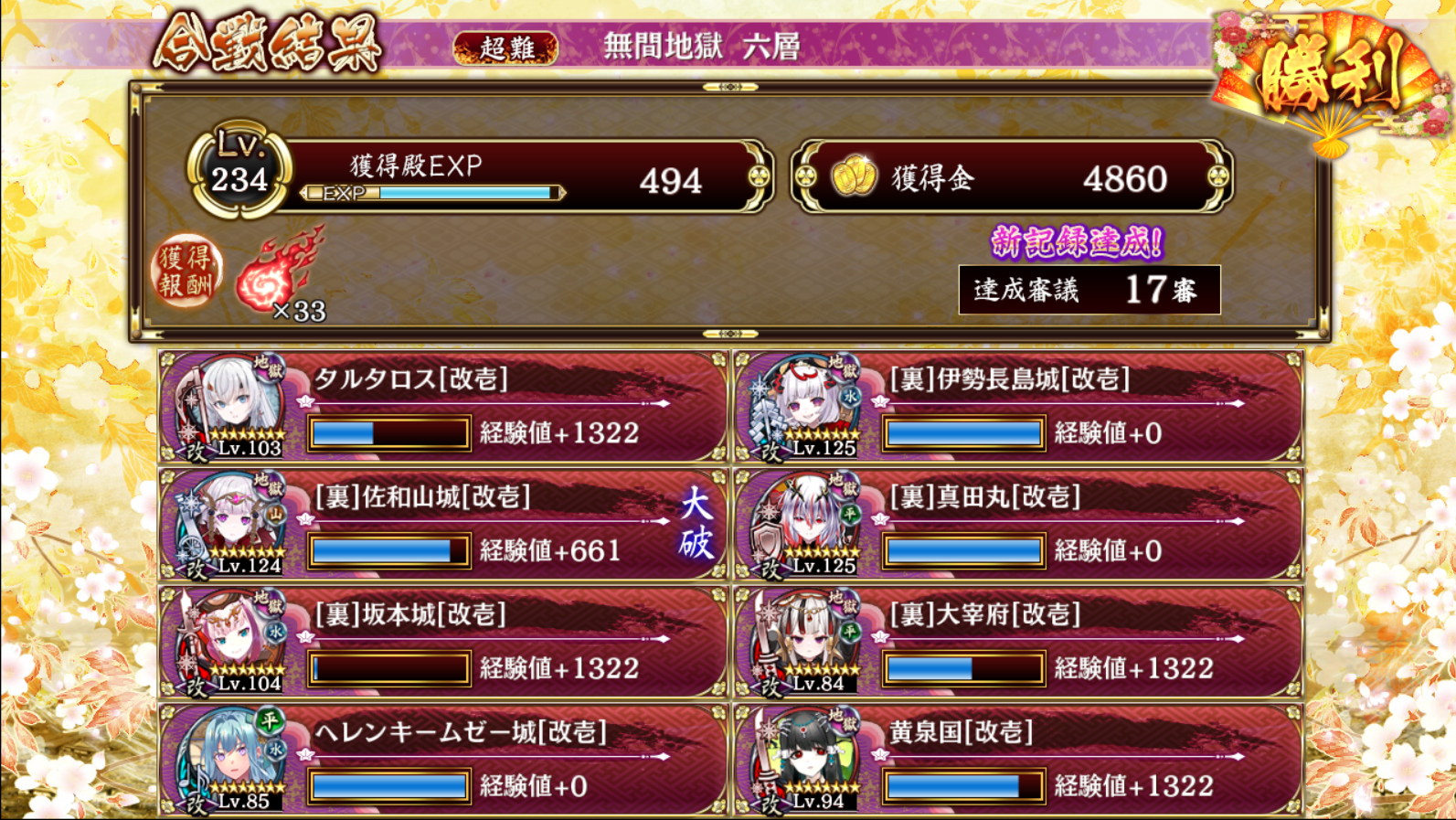1456x820 pixels.
Task: Click the red 獲得報酬 seal icon
Action: click(x=186, y=272)
